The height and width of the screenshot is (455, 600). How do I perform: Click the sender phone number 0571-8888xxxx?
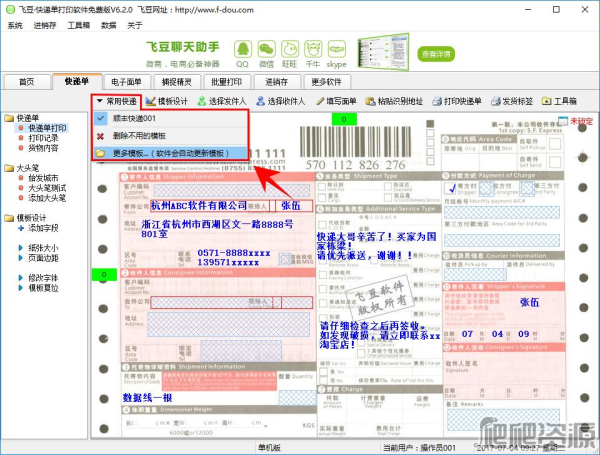234,253
